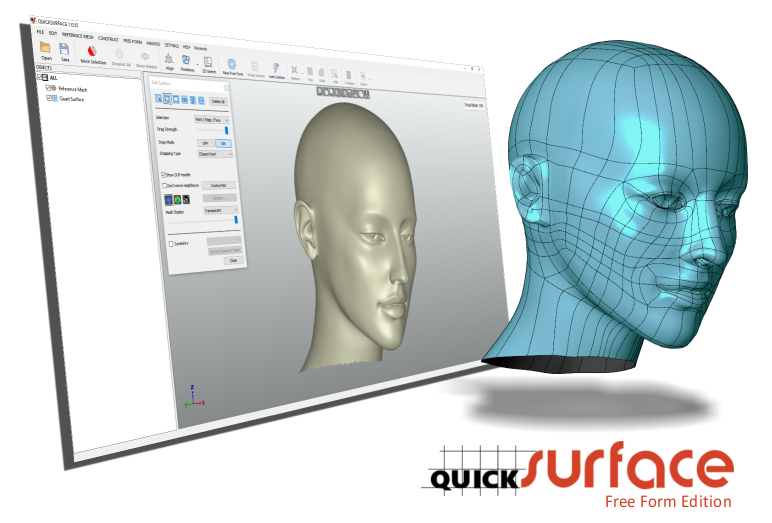Click the Snap Mode ON indicator in viewport

pos(474,105)
